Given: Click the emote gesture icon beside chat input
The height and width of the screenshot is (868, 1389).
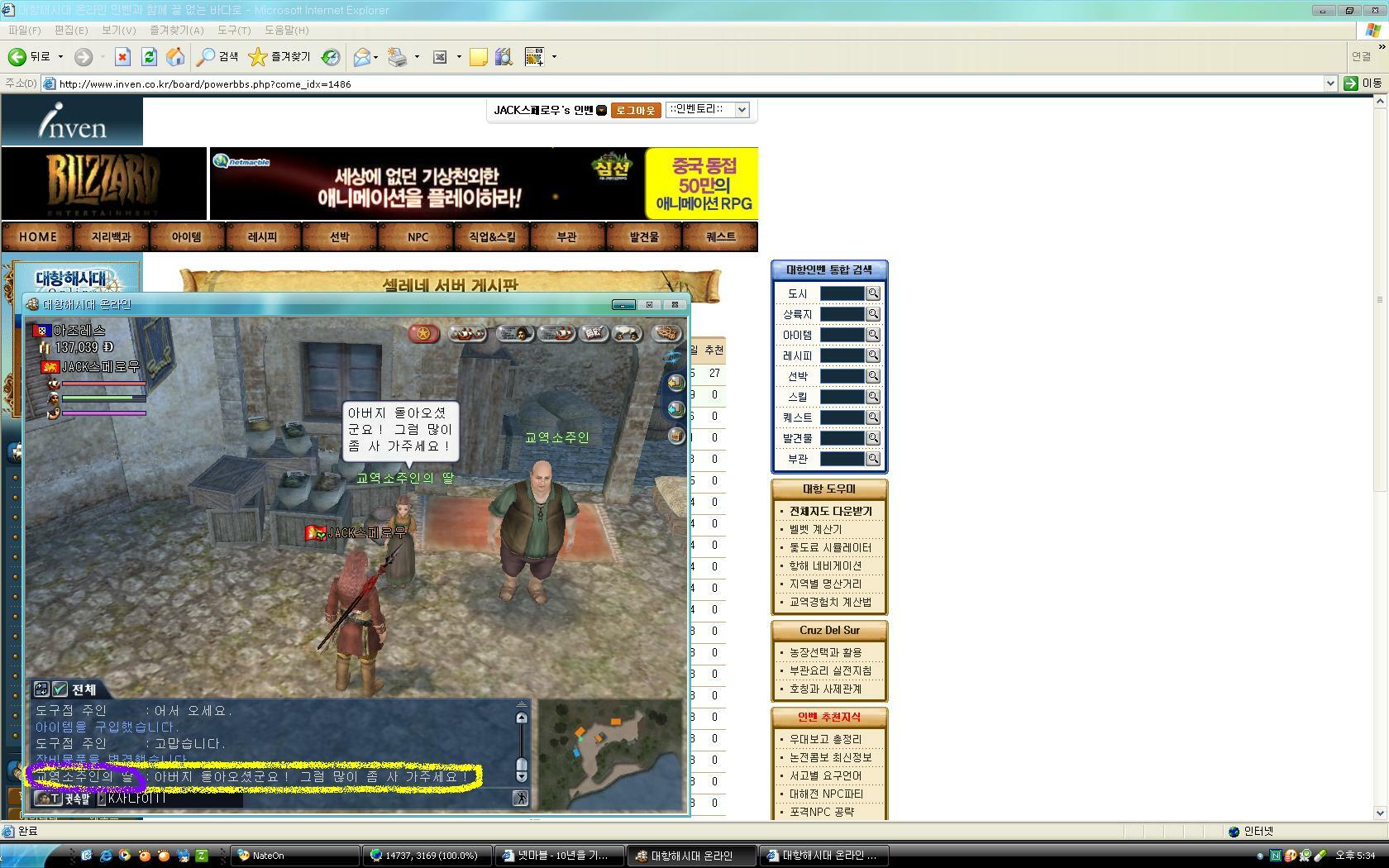Looking at the screenshot, I should click(520, 798).
